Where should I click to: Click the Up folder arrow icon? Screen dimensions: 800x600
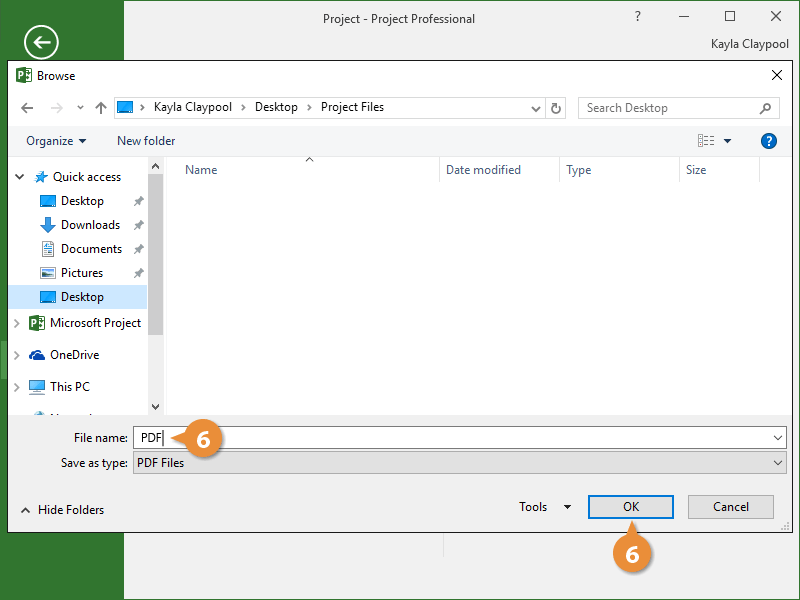point(100,108)
